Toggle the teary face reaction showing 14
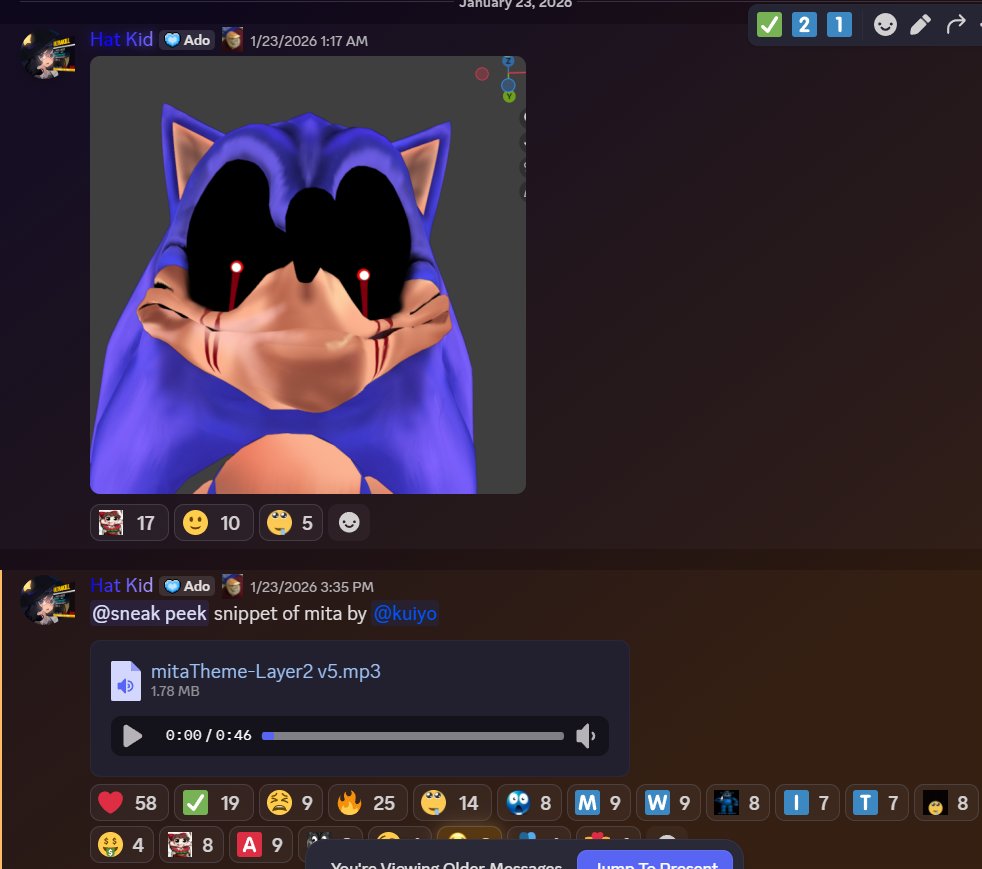The width and height of the screenshot is (982, 869). click(452, 803)
